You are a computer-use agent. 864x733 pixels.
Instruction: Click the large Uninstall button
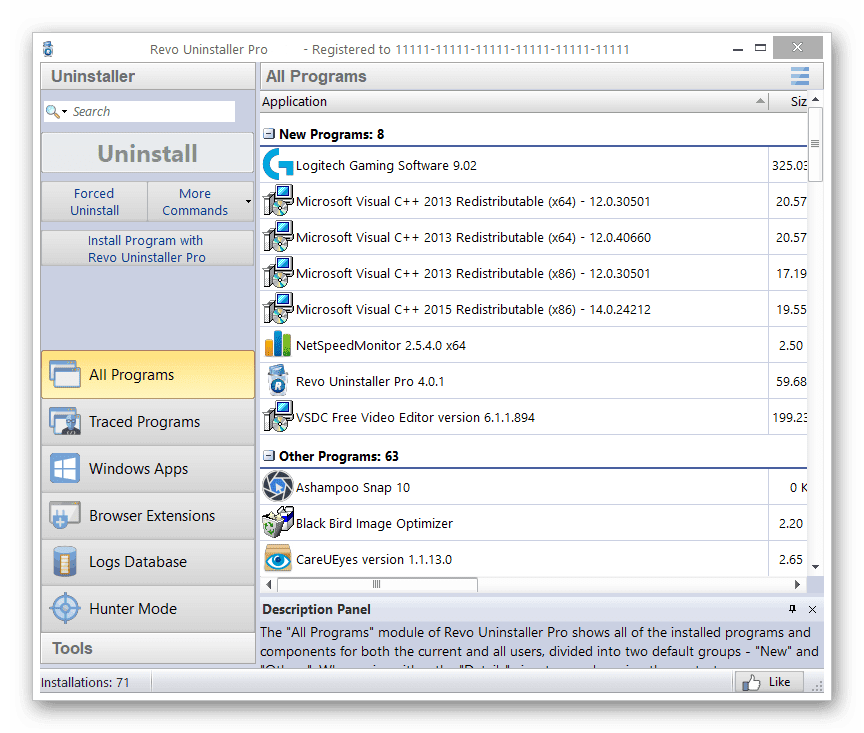tap(148, 153)
